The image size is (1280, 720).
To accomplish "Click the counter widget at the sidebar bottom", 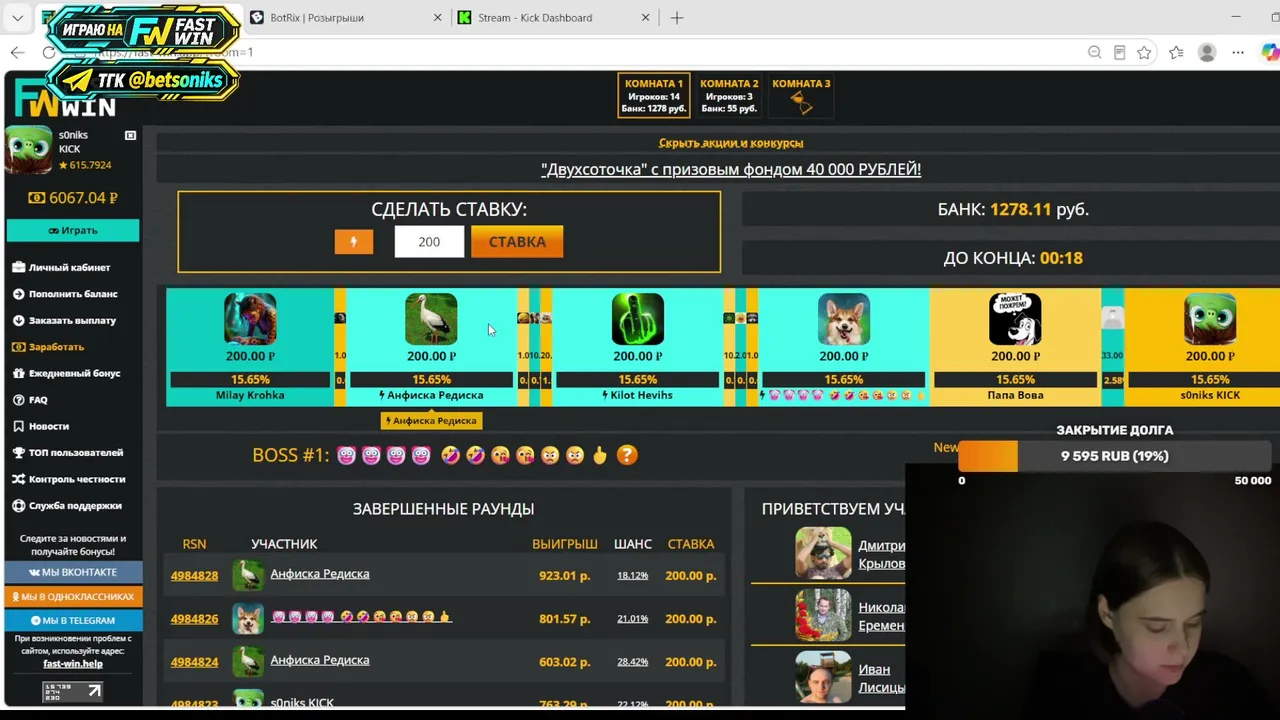I will (72, 691).
